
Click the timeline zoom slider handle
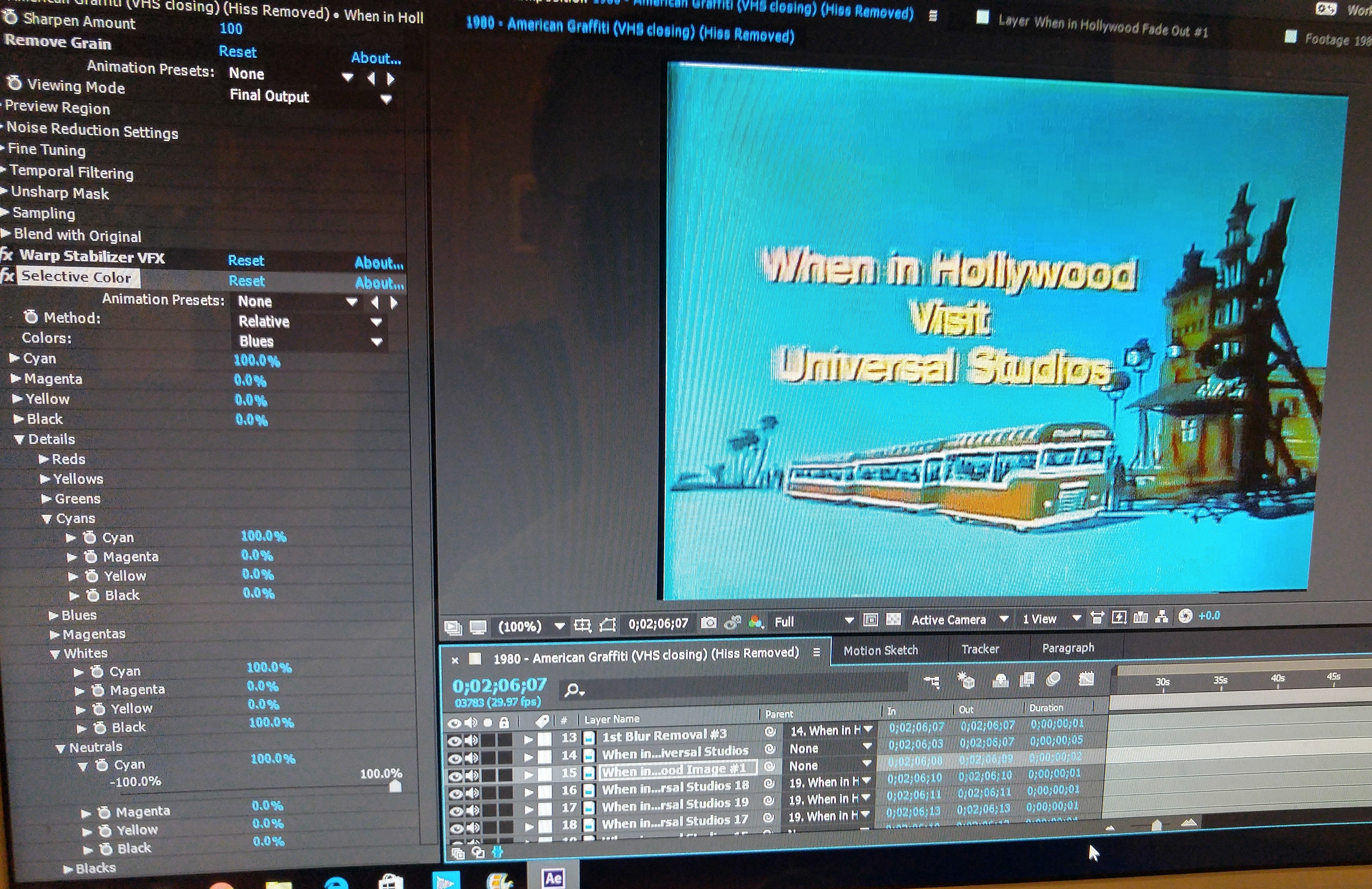(x=1156, y=826)
